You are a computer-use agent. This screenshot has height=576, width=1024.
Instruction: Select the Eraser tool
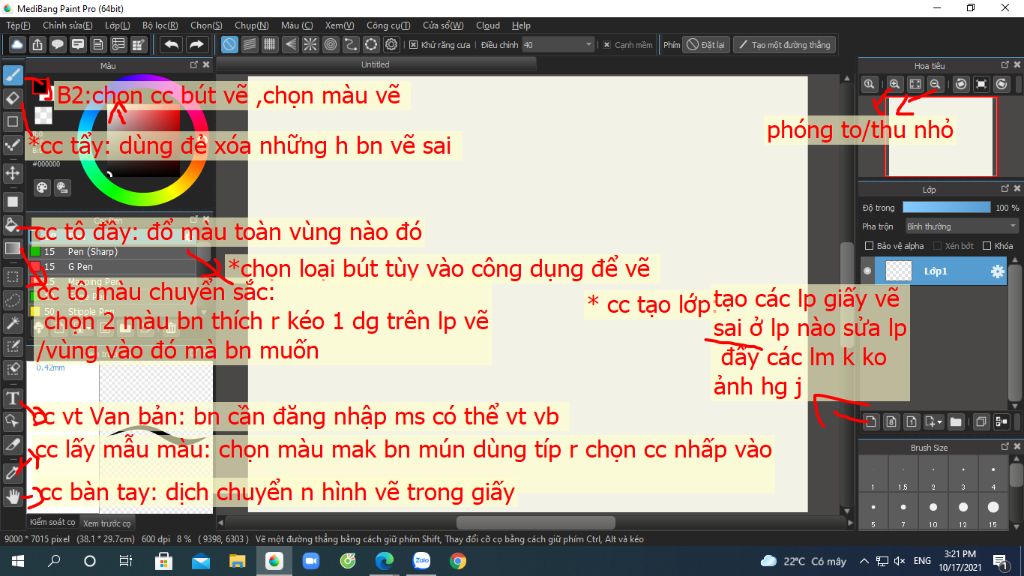coord(12,98)
